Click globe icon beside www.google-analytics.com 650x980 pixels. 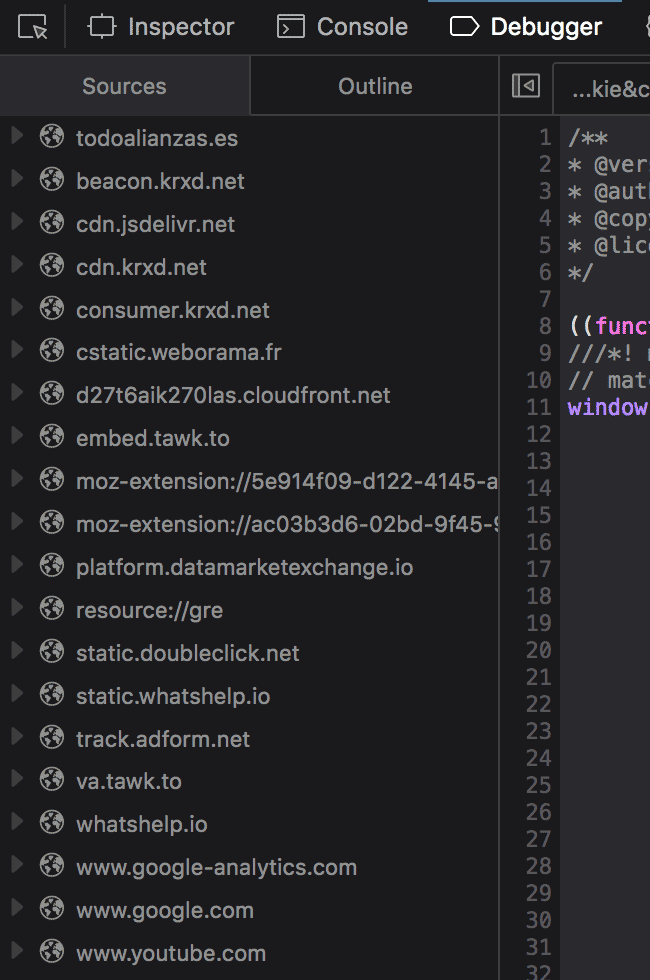coord(52,867)
